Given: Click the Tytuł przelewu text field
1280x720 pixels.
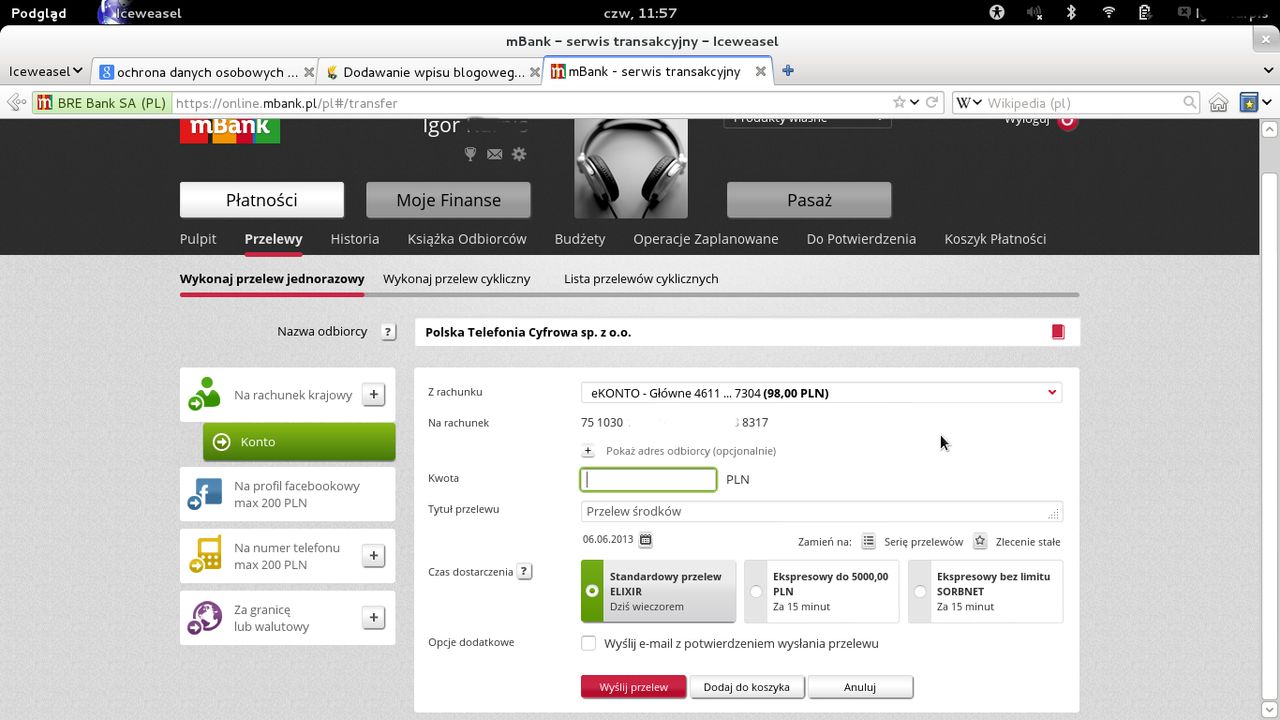Looking at the screenshot, I should coord(821,511).
